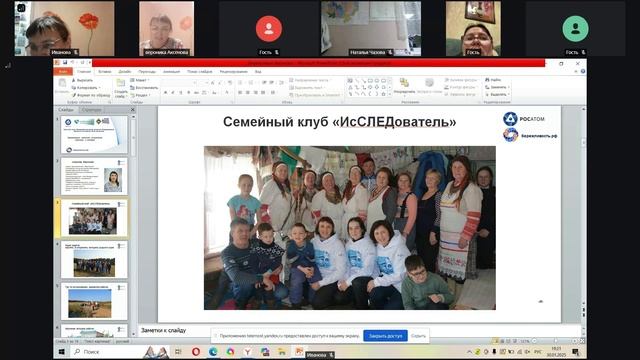Select the rectangle shape in shapes gallery
640x360 pixels.
370,81
